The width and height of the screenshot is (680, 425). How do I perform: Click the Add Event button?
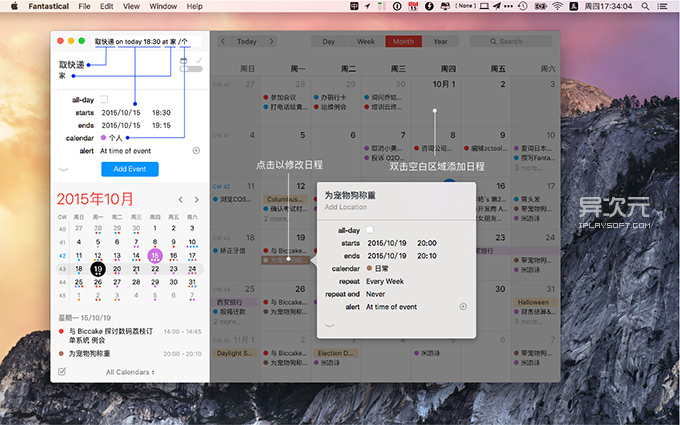[129, 169]
